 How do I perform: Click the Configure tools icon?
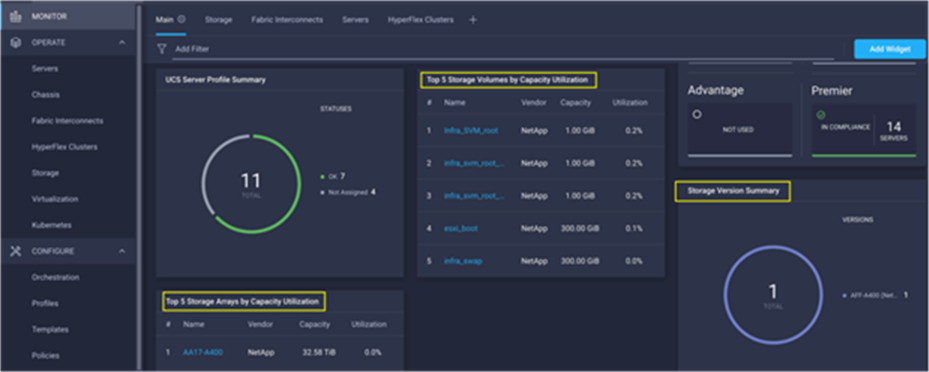pyautogui.click(x=16, y=251)
